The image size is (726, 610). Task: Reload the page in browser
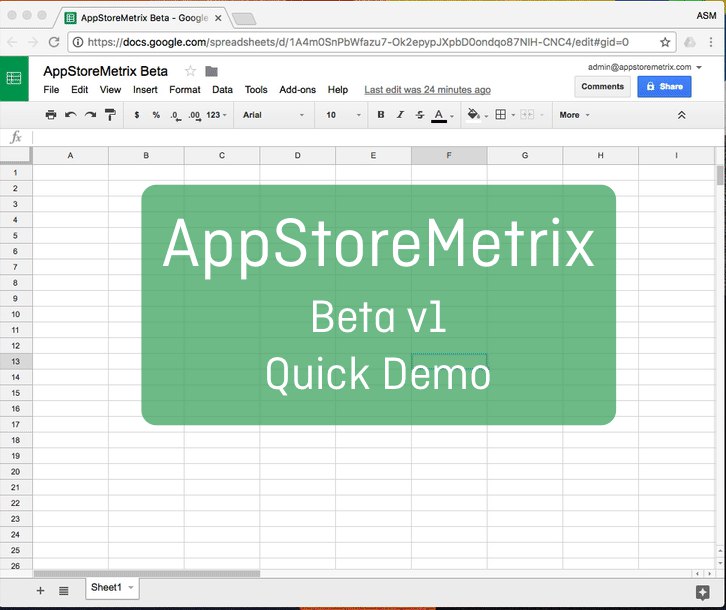pos(54,42)
